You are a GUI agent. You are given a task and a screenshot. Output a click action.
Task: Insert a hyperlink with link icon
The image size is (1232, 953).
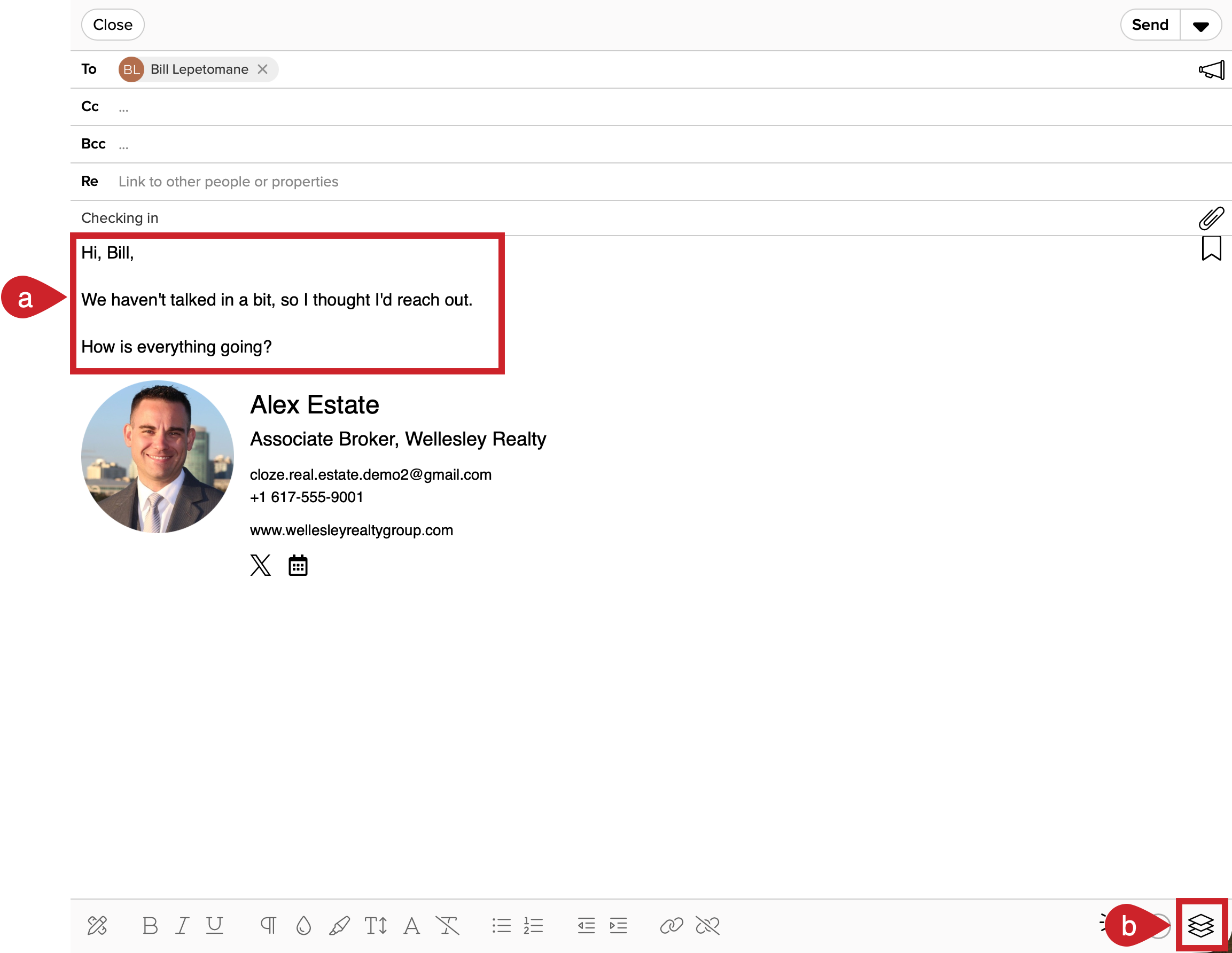[x=671, y=925]
